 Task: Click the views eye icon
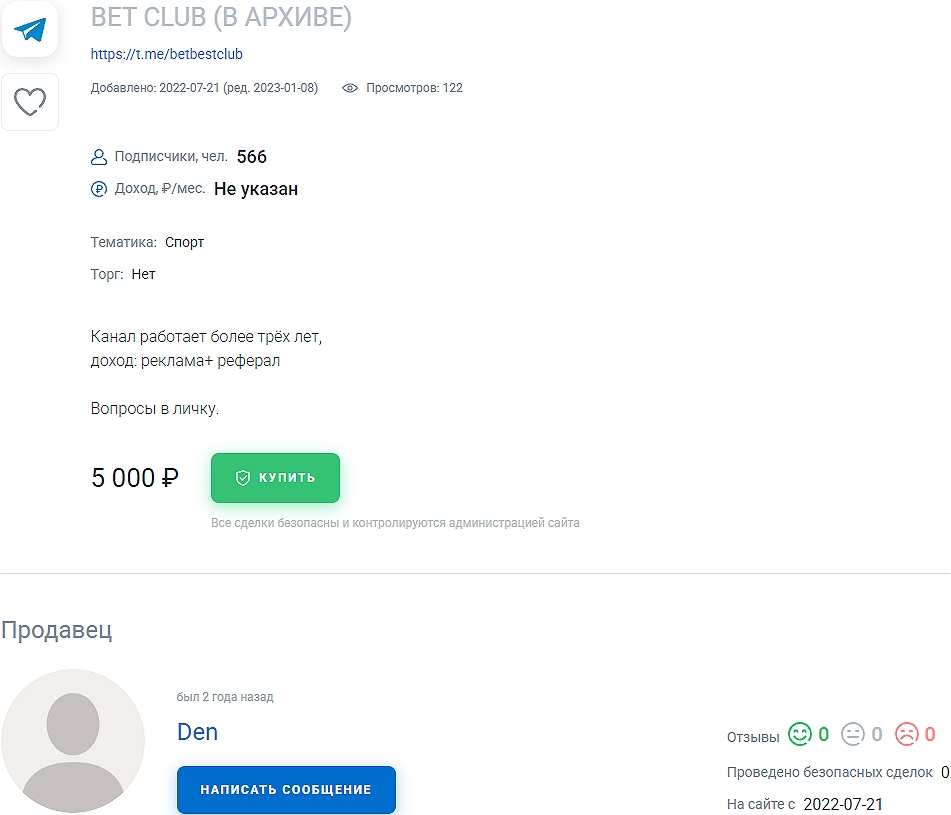(349, 88)
